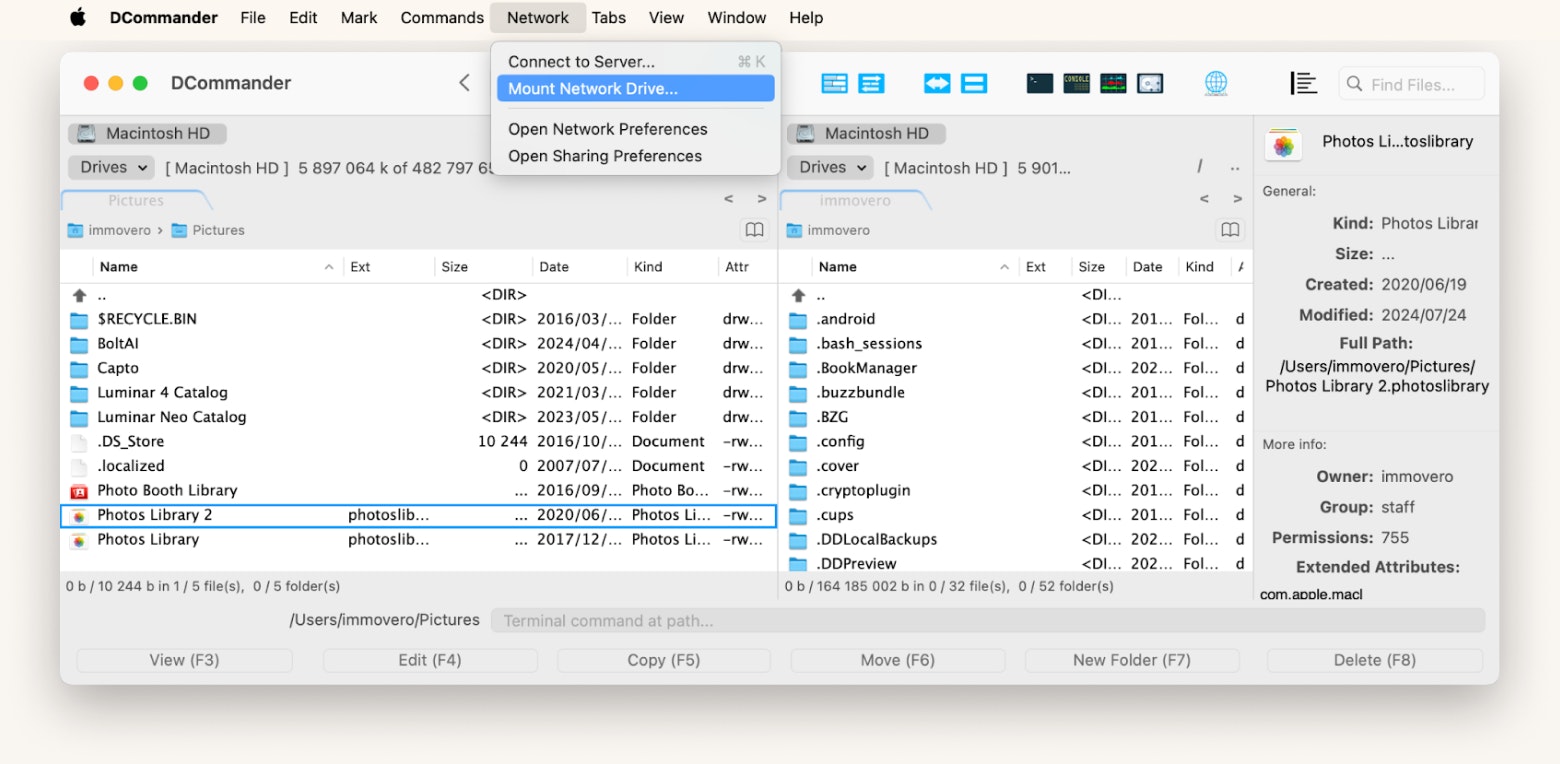Click the back chevron in toolbar

[464, 83]
